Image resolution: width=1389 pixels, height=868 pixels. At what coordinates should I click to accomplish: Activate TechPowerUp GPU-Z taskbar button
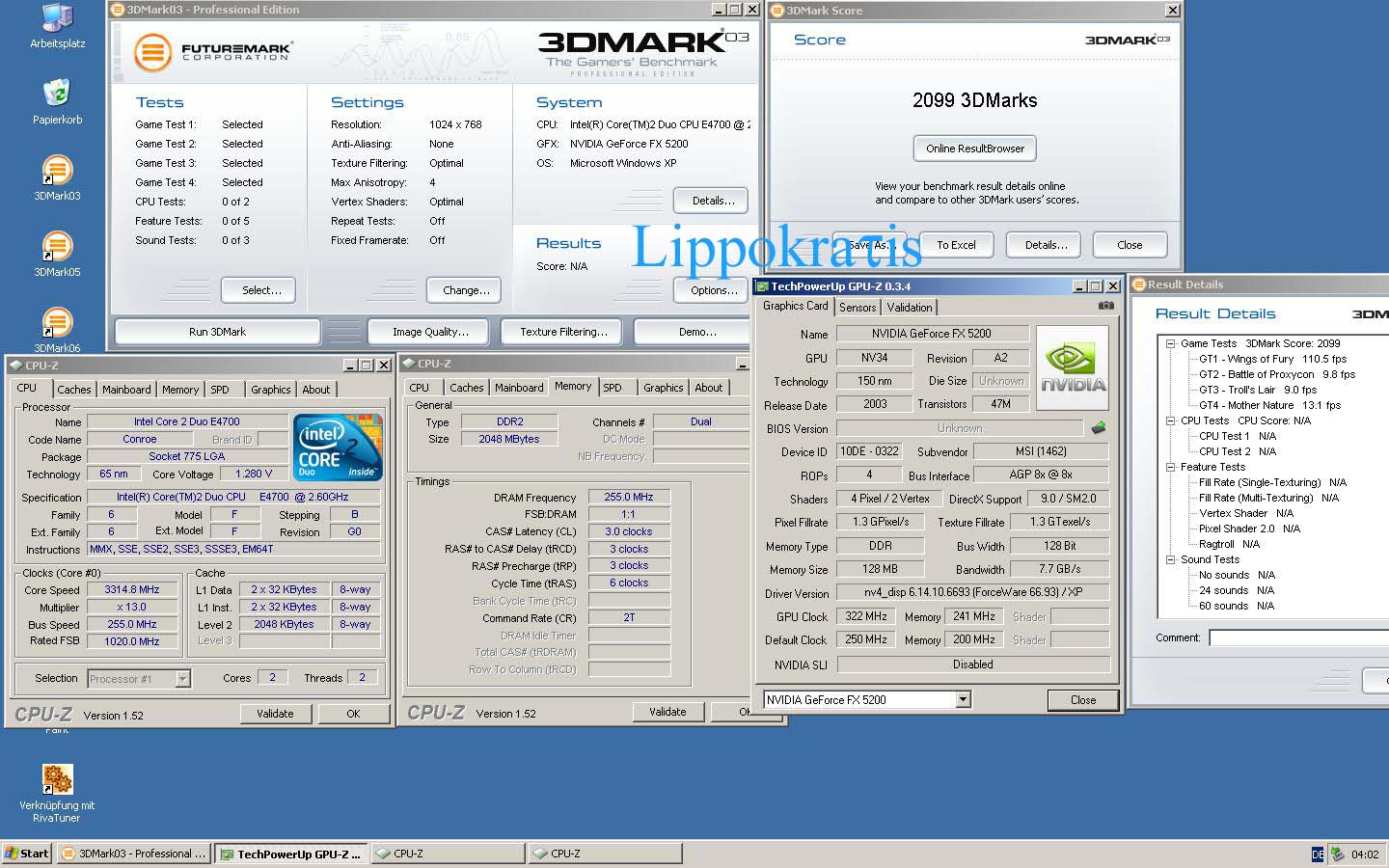coord(291,854)
